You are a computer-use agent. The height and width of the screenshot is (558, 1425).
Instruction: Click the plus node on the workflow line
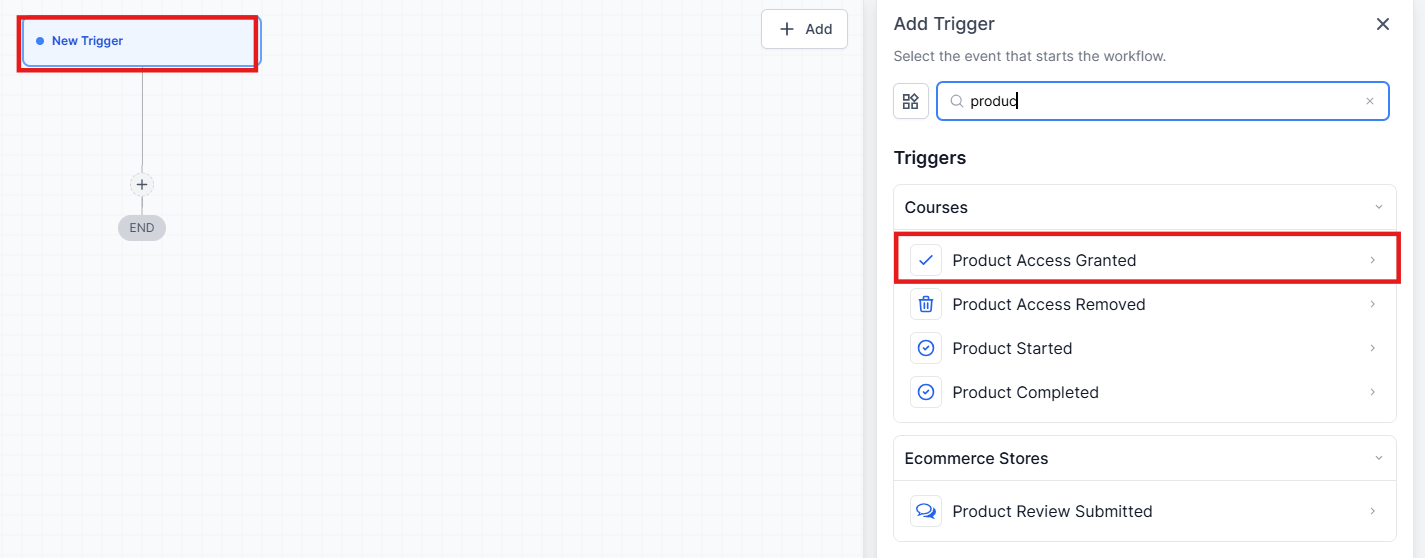[x=142, y=184]
